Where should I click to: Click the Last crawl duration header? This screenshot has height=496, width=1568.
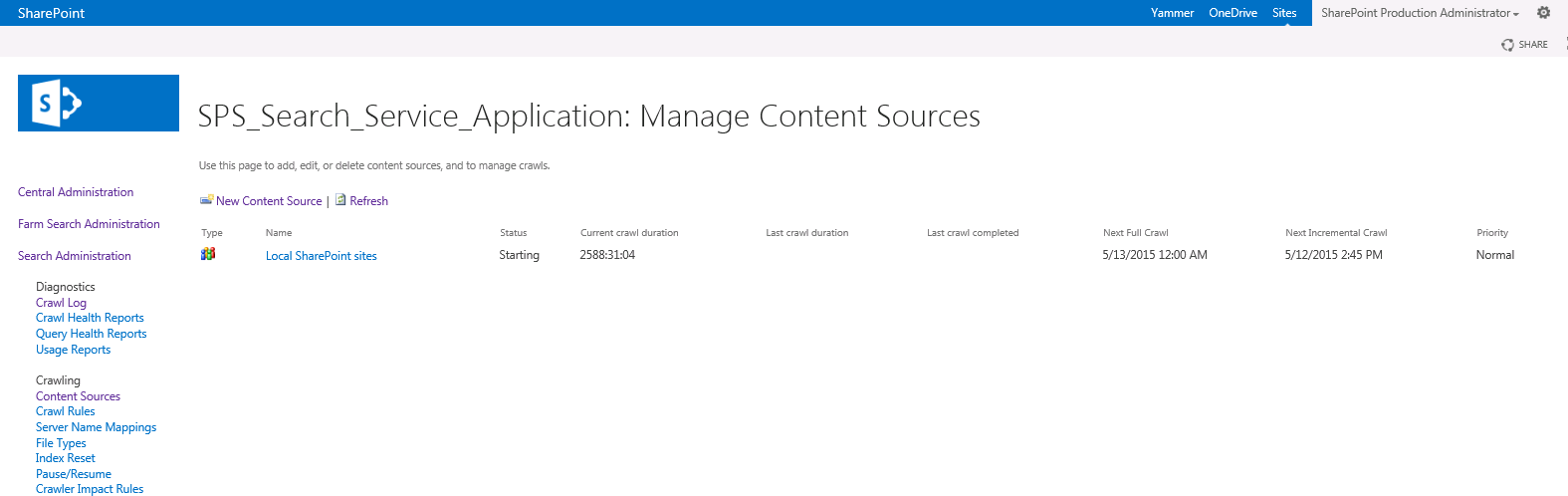[x=807, y=233]
